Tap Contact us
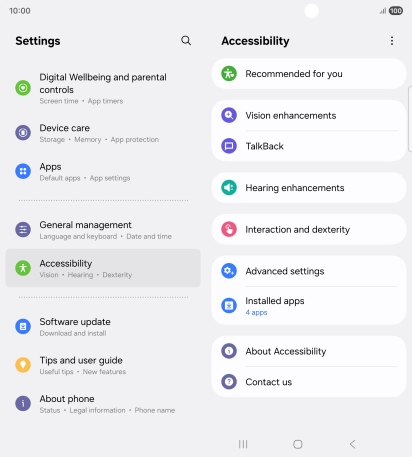The width and height of the screenshot is (412, 457). click(309, 382)
